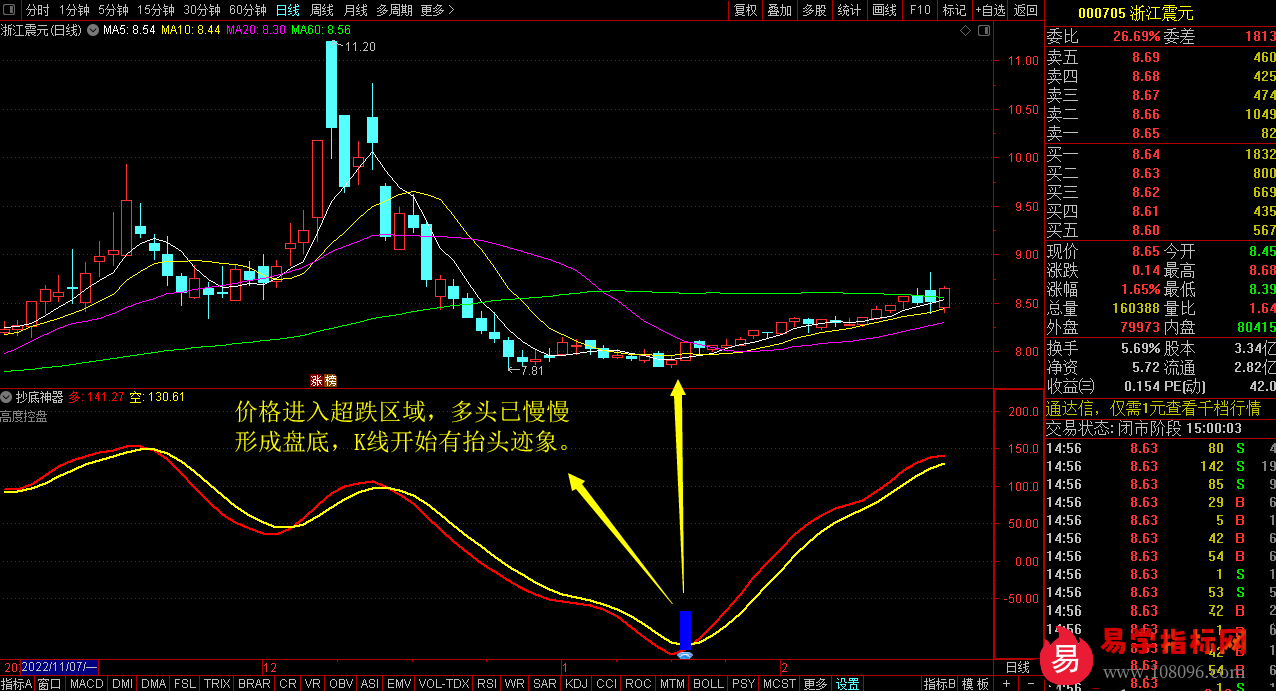This screenshot has width=1276, height=691.
Task: Toggle 复权 price adjustment
Action: pyautogui.click(x=745, y=10)
